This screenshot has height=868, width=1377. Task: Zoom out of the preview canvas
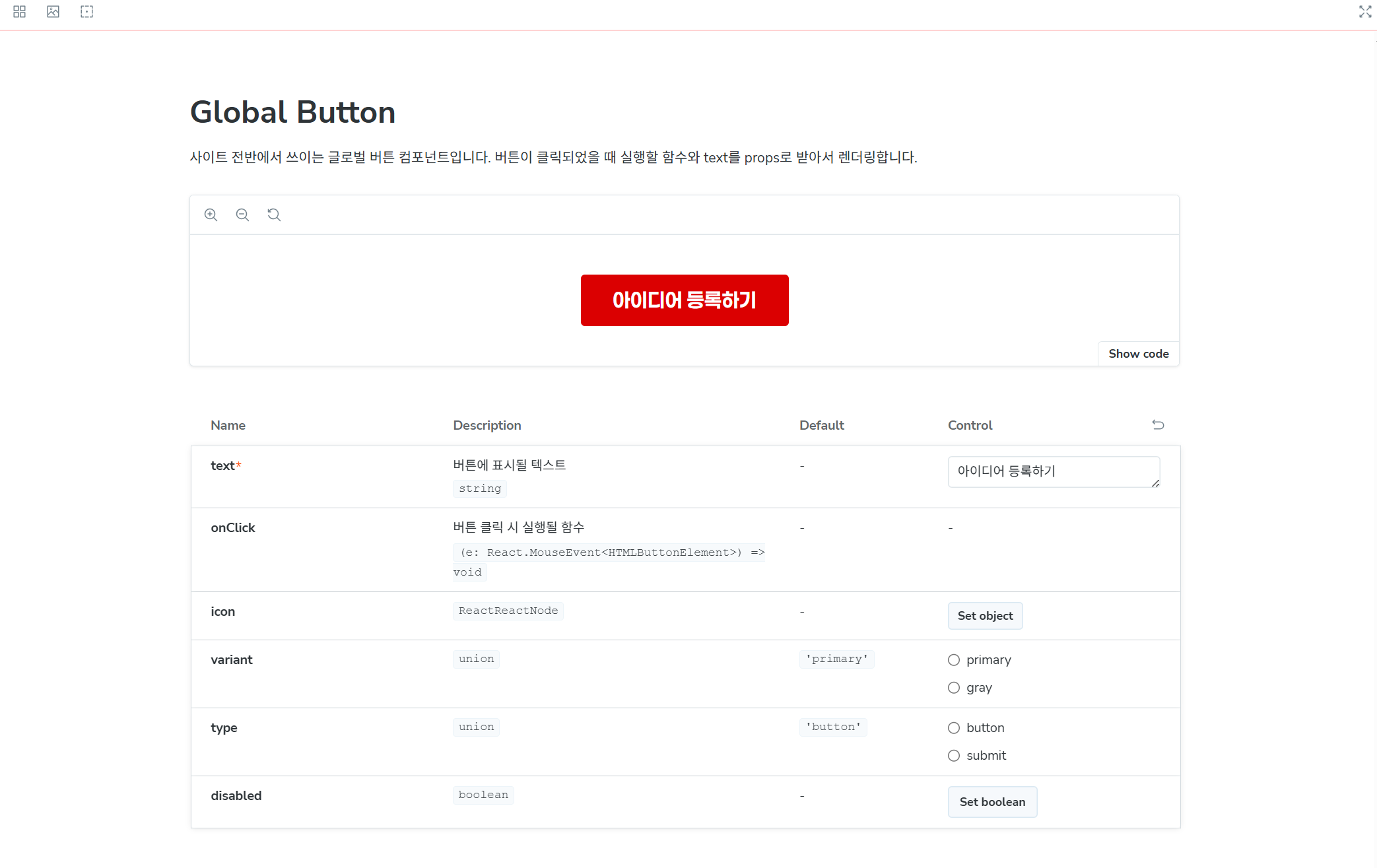242,215
